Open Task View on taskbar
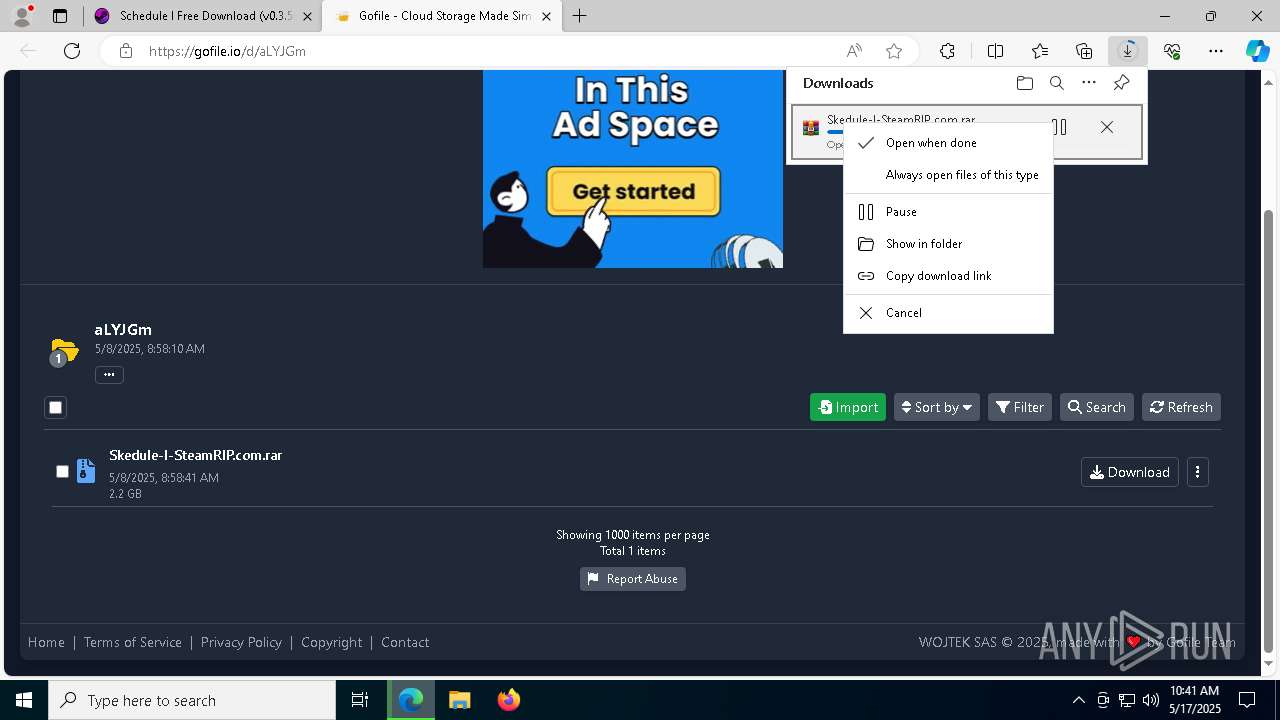The width and height of the screenshot is (1280, 720). point(360,700)
